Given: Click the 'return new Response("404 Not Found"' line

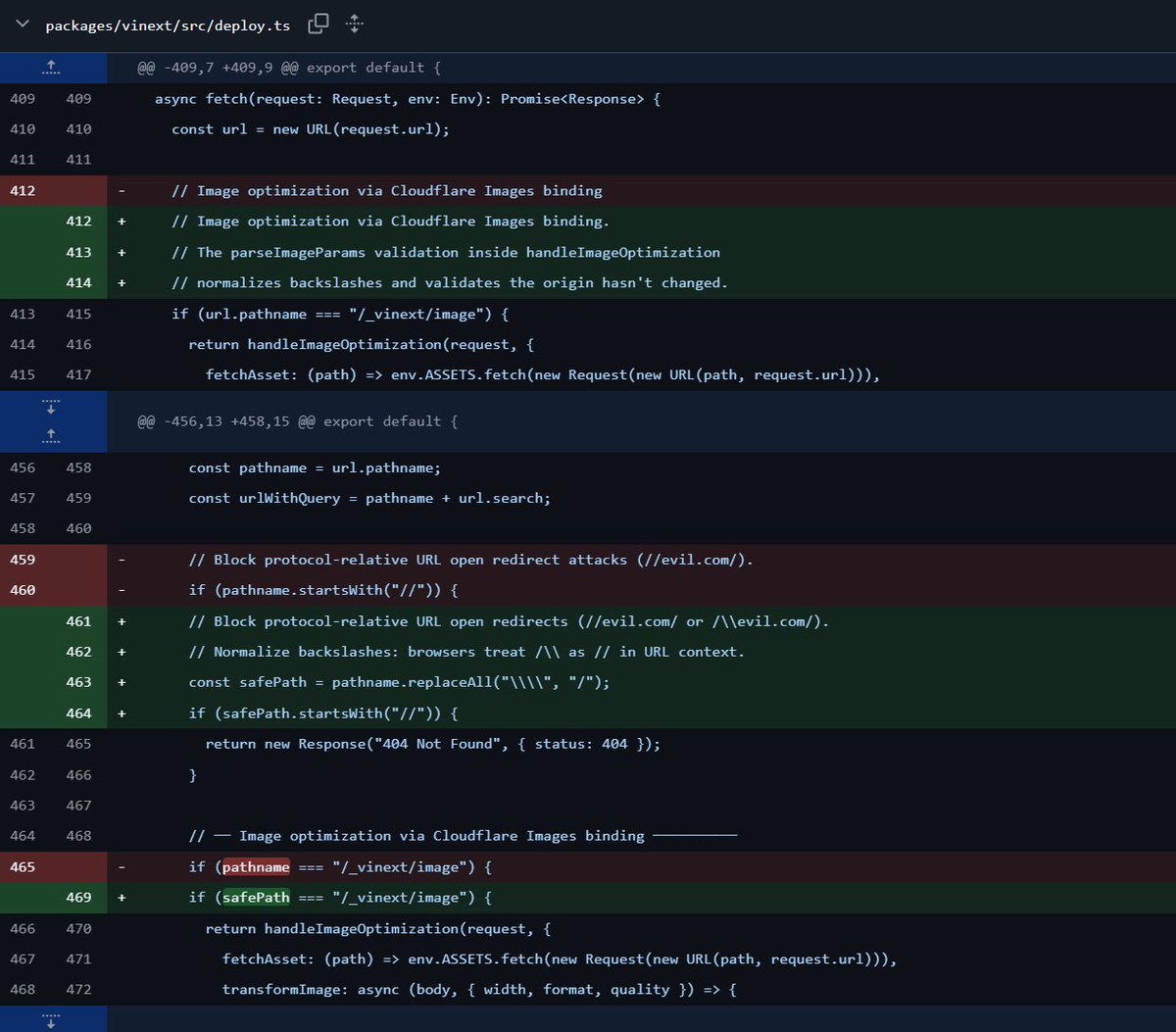Looking at the screenshot, I should (x=433, y=745).
